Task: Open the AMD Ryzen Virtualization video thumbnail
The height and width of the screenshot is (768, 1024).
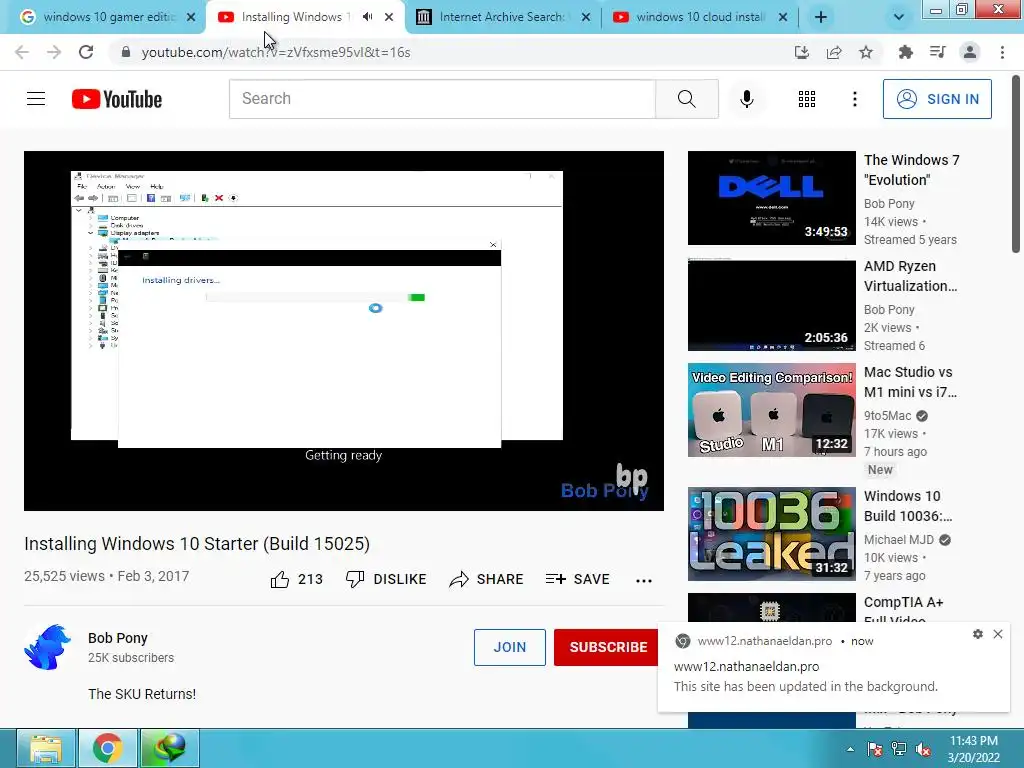Action: [771, 304]
